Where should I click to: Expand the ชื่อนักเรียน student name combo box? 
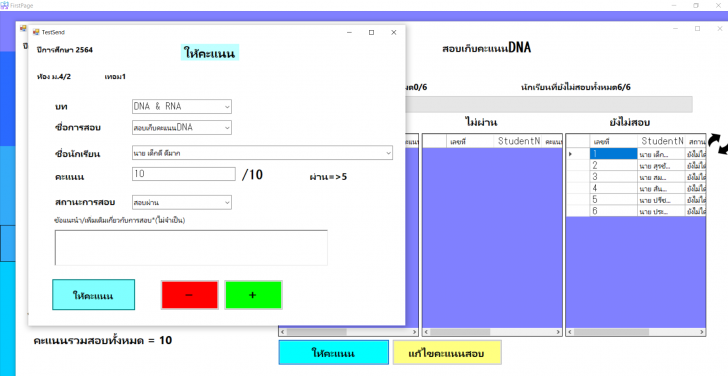(262, 152)
